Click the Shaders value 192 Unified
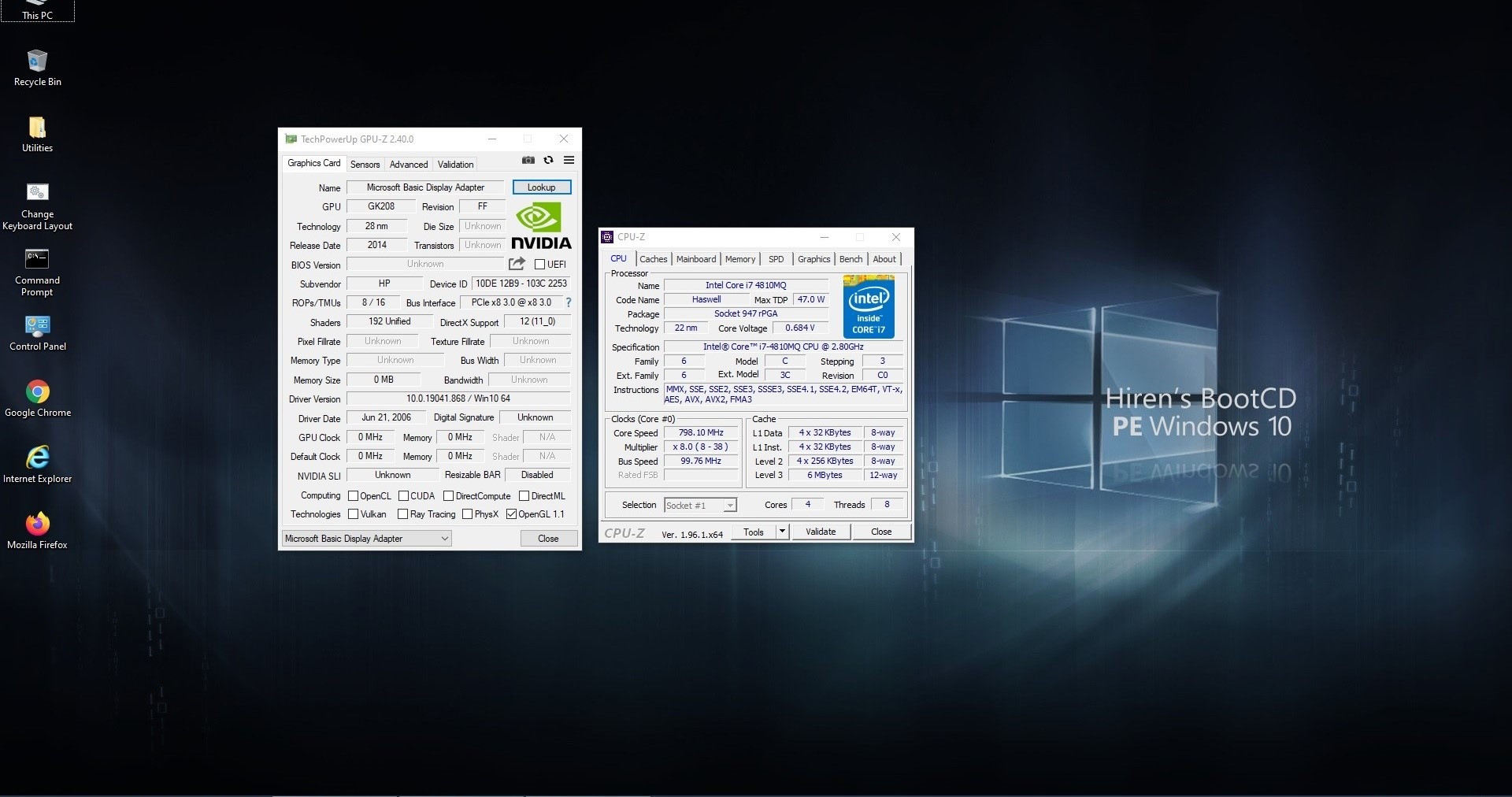 click(390, 321)
